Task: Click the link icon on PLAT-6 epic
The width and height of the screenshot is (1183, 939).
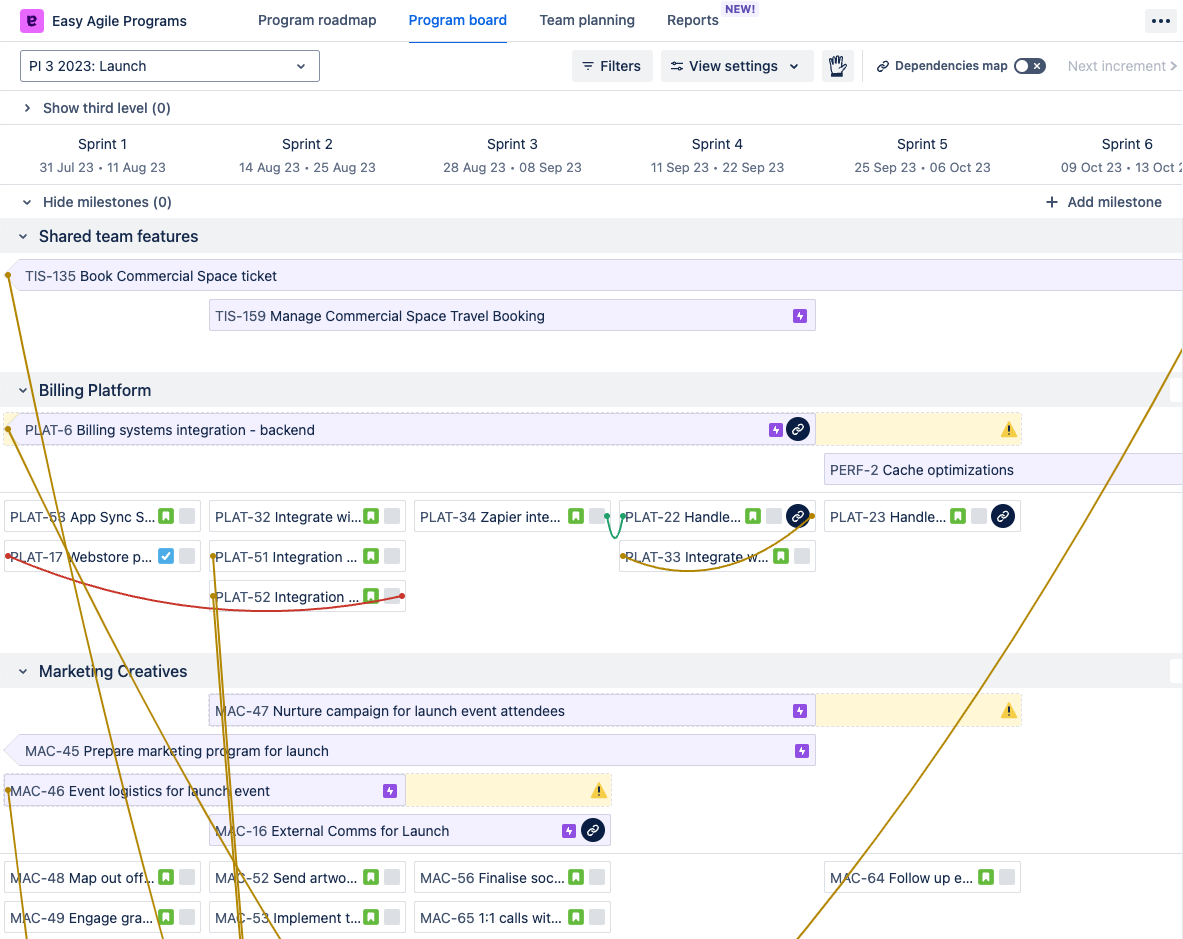Action: [x=797, y=430]
